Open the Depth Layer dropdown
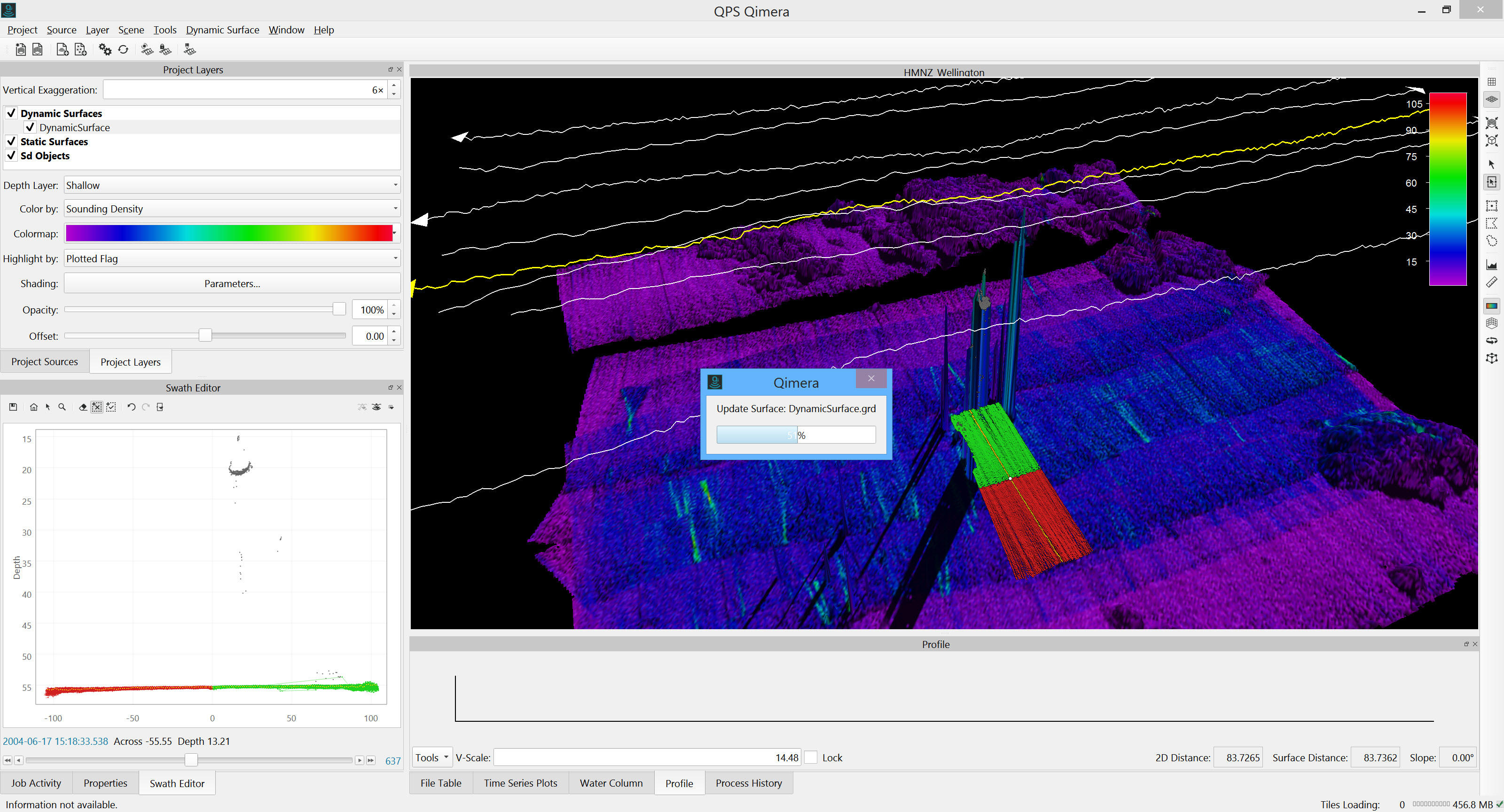 (232, 185)
